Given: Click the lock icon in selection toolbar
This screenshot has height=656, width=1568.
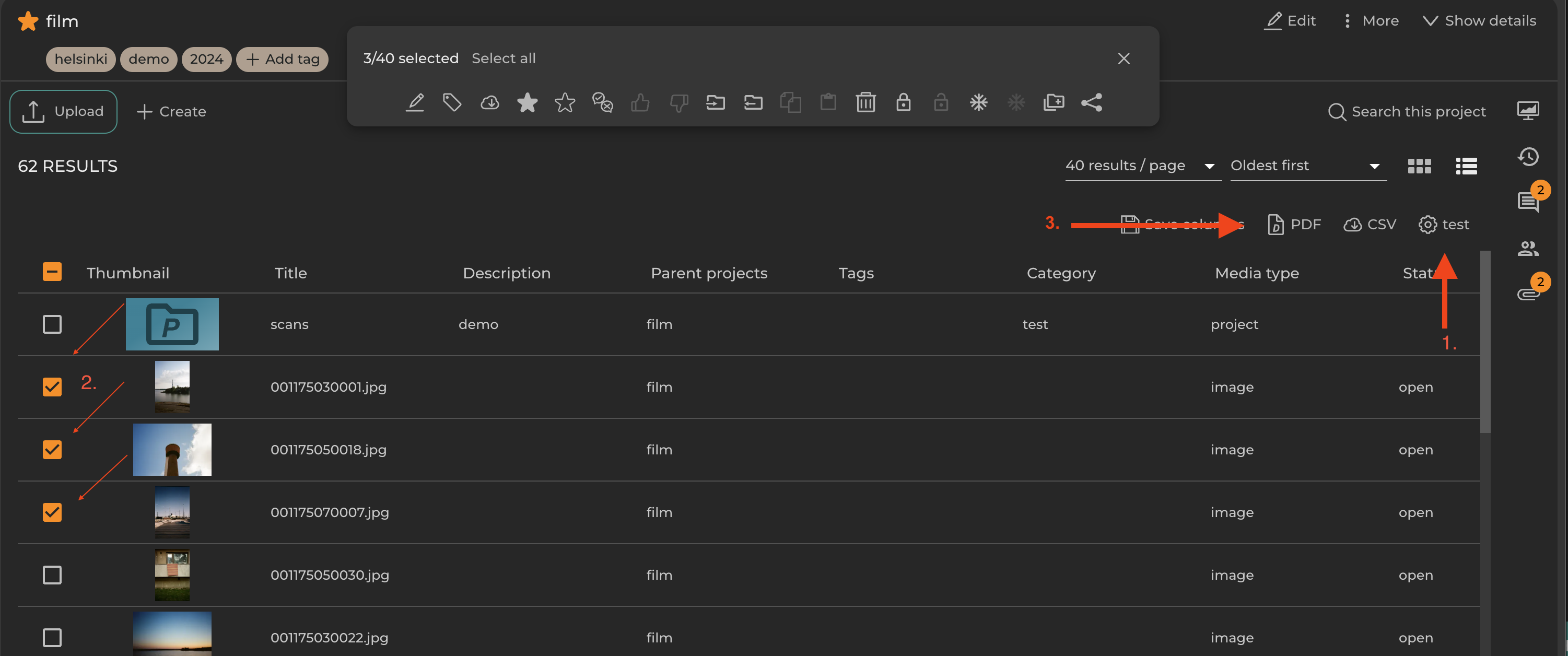Looking at the screenshot, I should 903,102.
